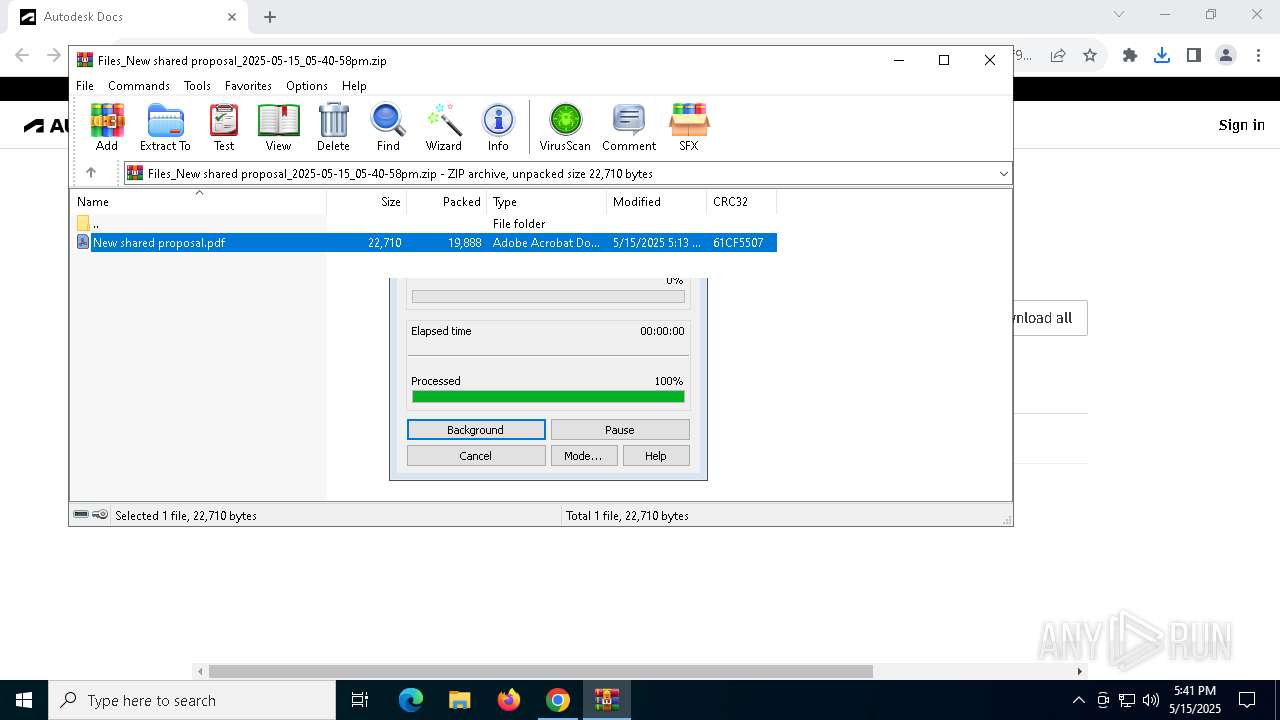This screenshot has width=1280, height=720.
Task: Open Task View on the taskbar
Action: [360, 700]
